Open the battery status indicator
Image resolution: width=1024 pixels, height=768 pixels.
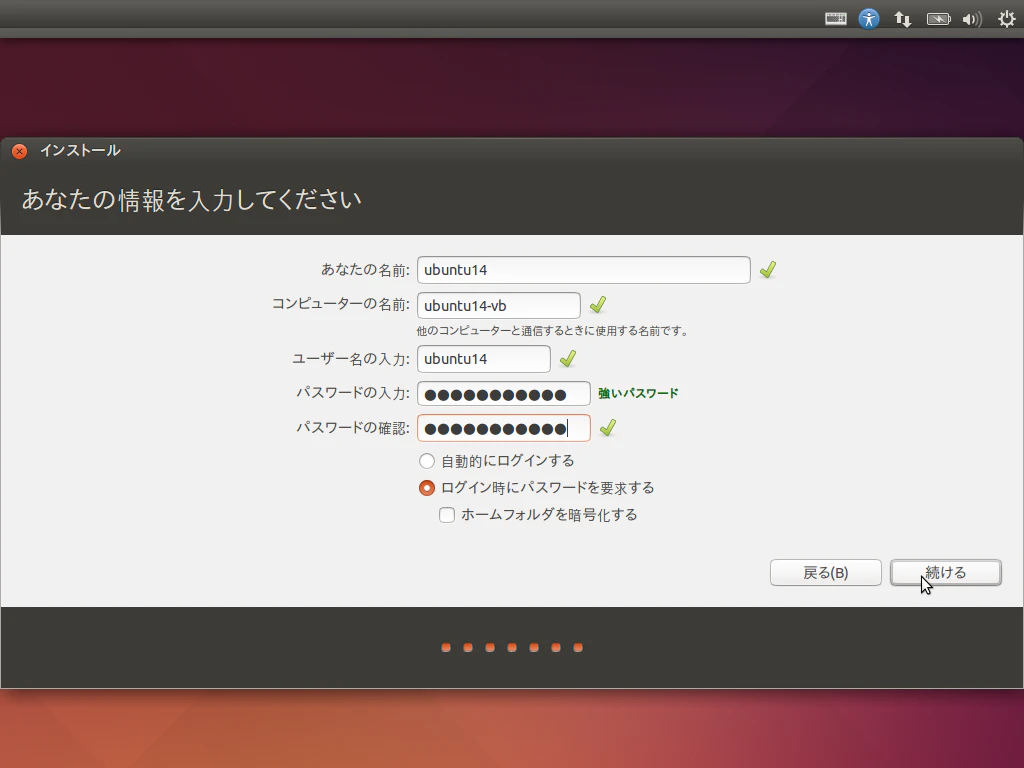coord(938,19)
